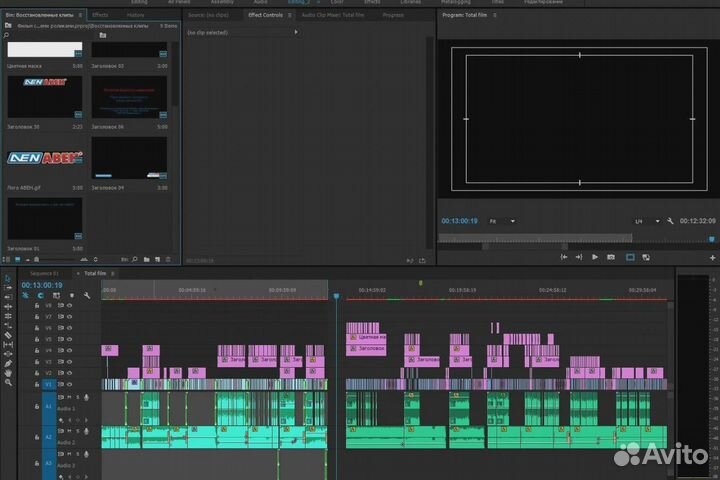Pick the Zoom tool in the tools panel
Image resolution: width=720 pixels, height=480 pixels.
pyautogui.click(x=8, y=383)
